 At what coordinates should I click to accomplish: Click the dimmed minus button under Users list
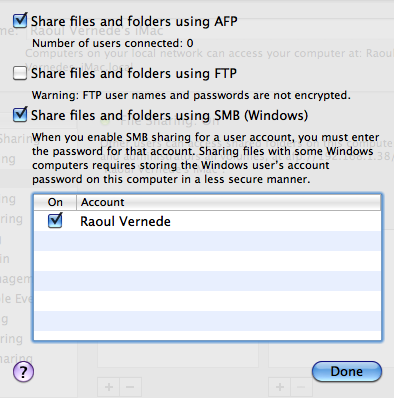(x=301, y=387)
